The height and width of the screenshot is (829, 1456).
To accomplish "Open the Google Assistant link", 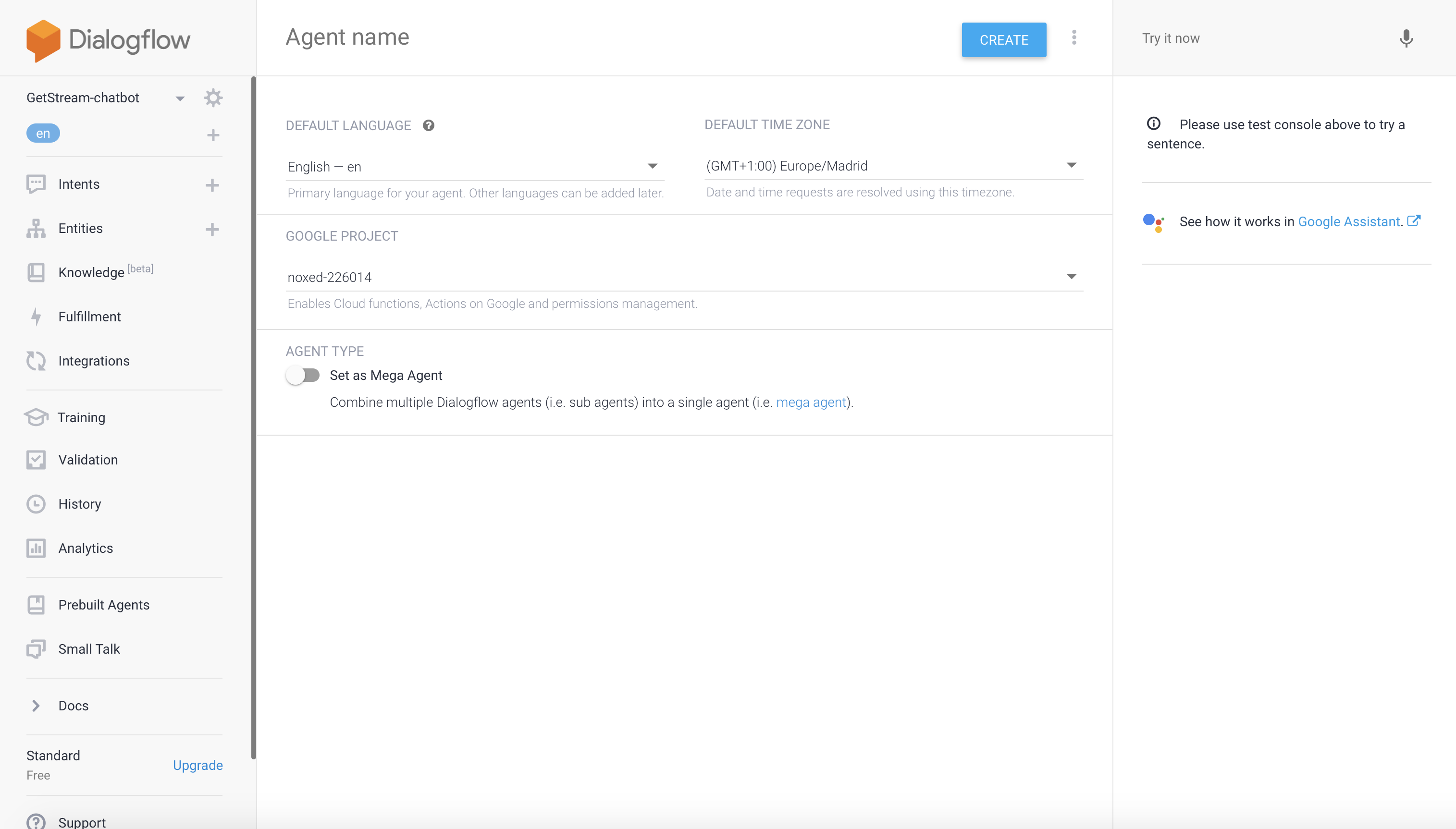I will pos(1349,221).
